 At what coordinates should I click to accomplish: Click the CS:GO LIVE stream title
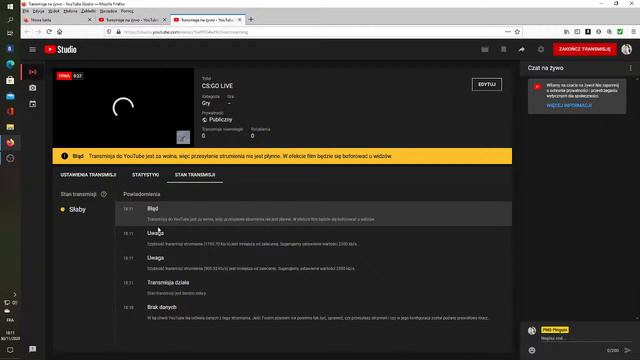[x=217, y=86]
